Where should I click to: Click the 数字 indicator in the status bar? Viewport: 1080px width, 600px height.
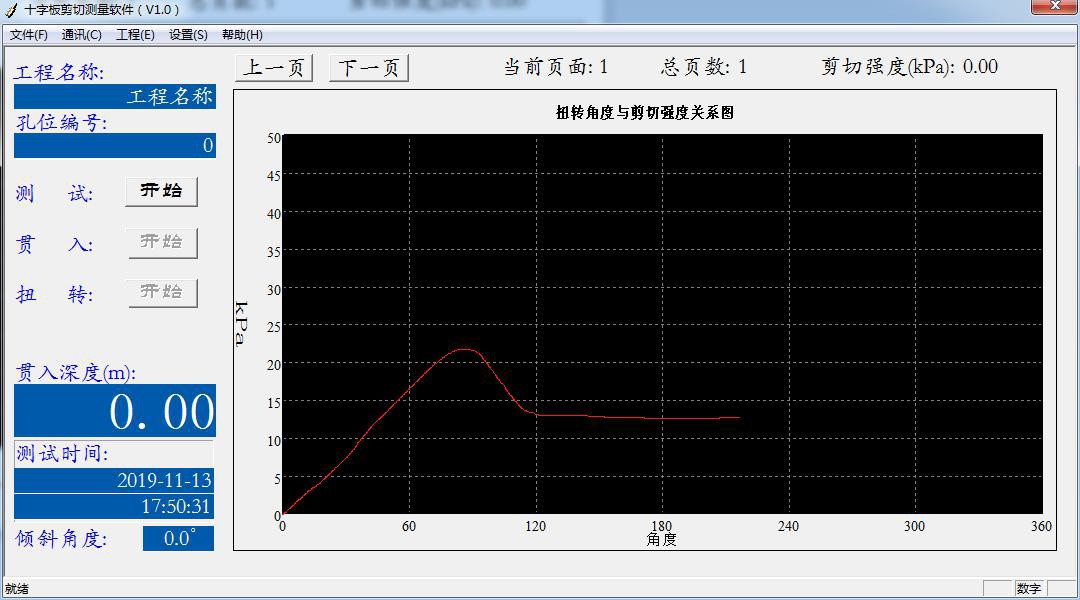(x=1029, y=589)
